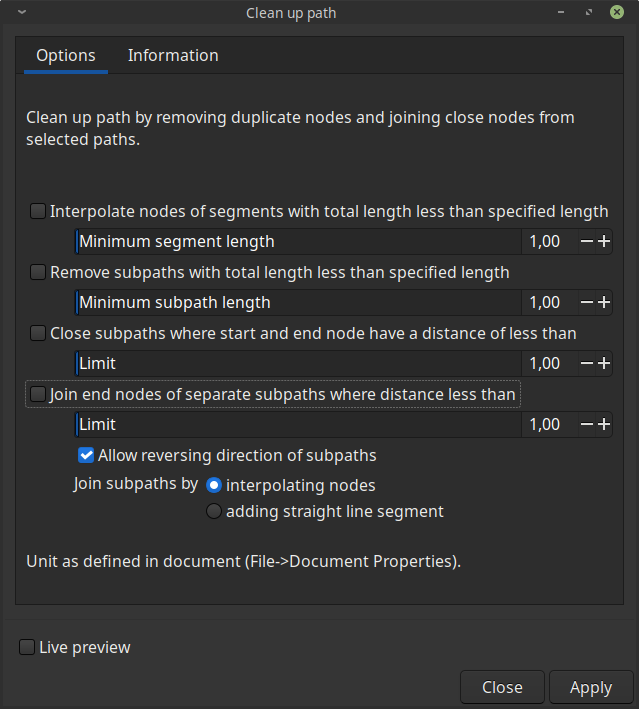Select interpolating nodes radio option
Screen dimensions: 639x709
pyautogui.click(x=213, y=485)
